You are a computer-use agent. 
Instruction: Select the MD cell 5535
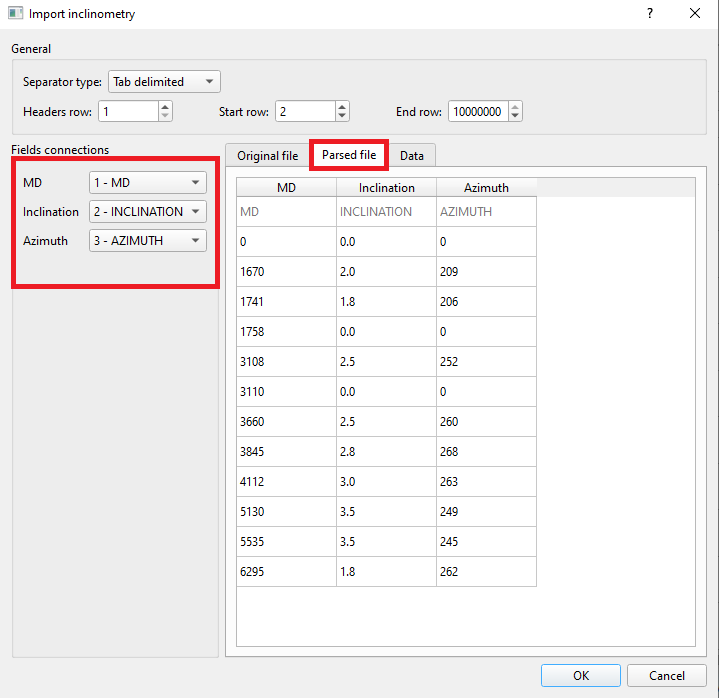coord(287,542)
